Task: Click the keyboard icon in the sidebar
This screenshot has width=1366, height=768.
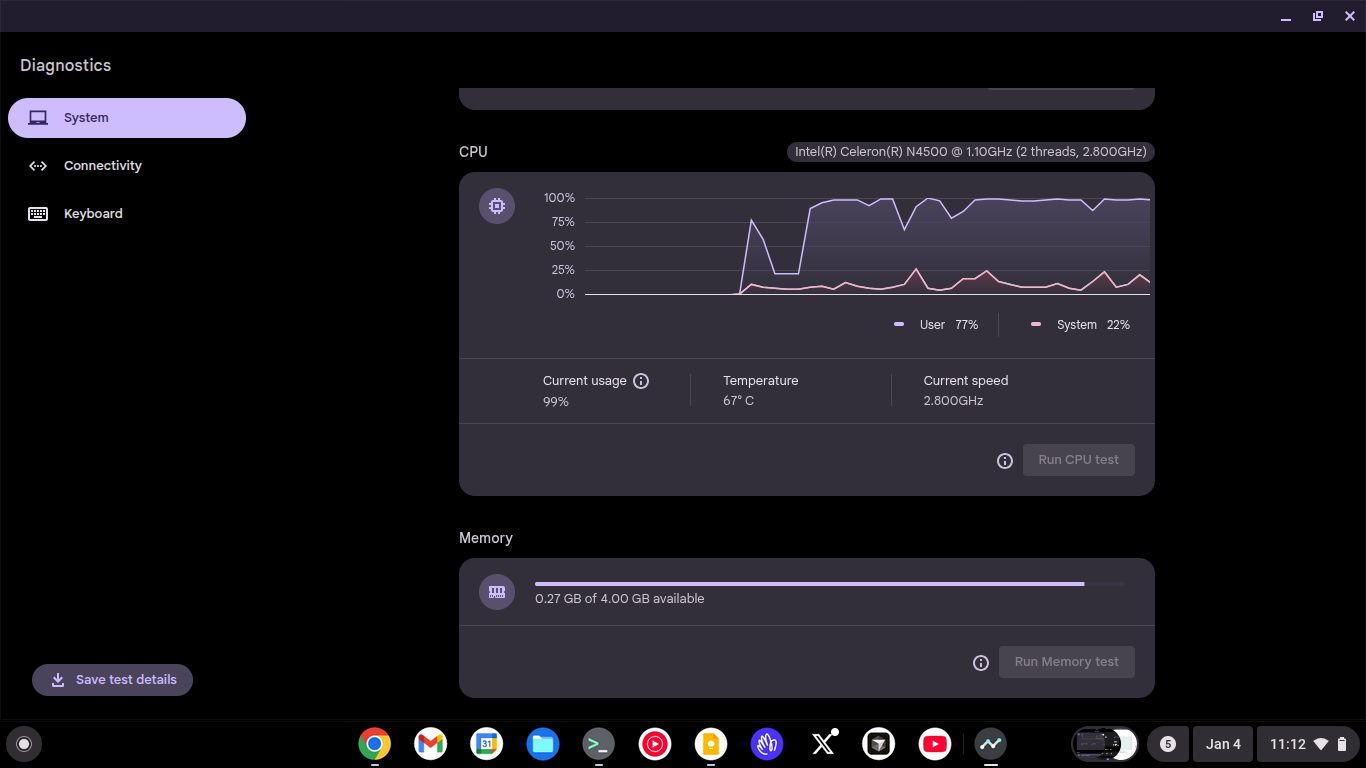Action: [38, 213]
